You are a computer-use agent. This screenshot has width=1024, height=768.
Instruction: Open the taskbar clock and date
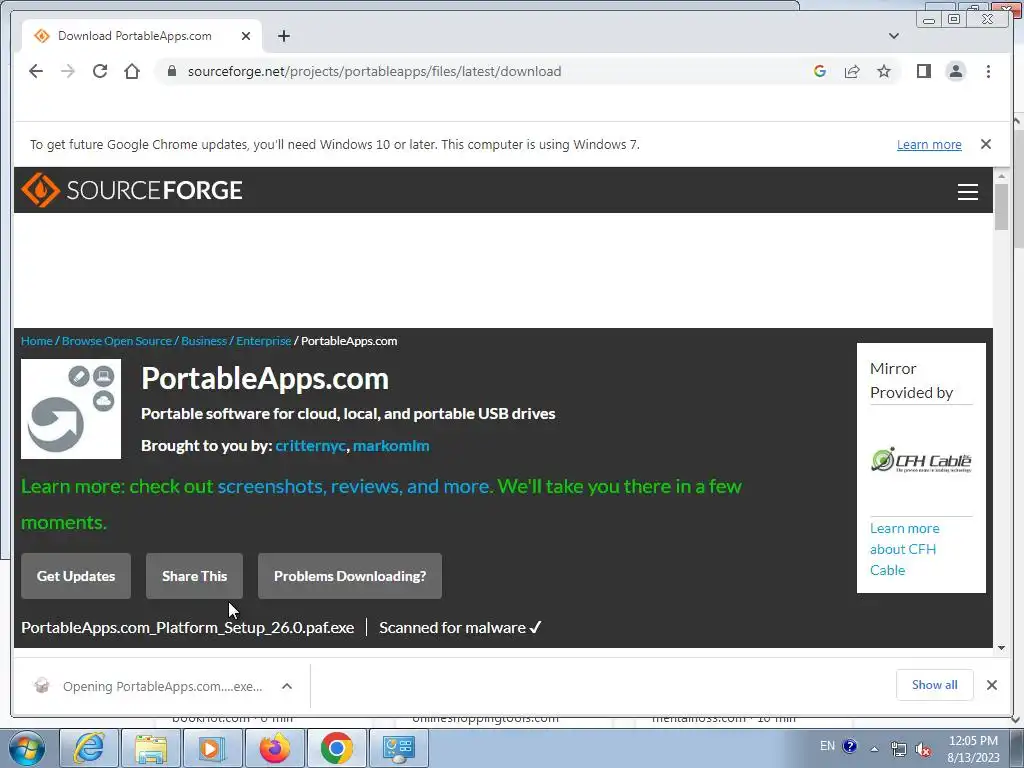pyautogui.click(x=973, y=749)
